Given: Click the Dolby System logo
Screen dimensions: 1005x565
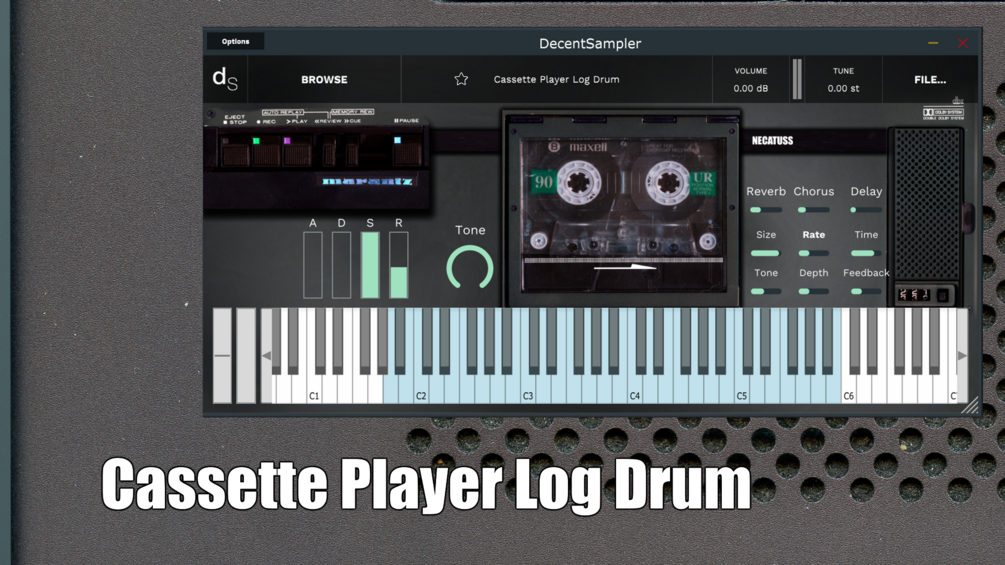Looking at the screenshot, I should (943, 113).
